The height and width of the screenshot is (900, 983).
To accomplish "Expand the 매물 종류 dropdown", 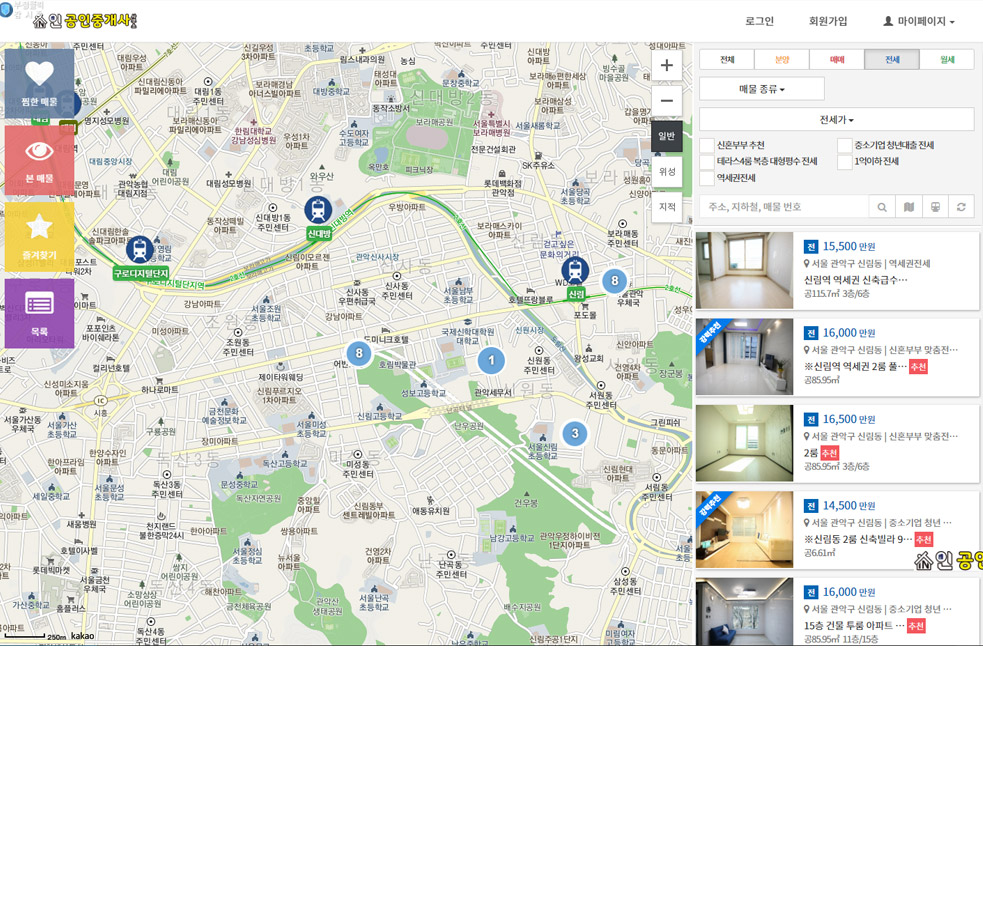I will 762,89.
